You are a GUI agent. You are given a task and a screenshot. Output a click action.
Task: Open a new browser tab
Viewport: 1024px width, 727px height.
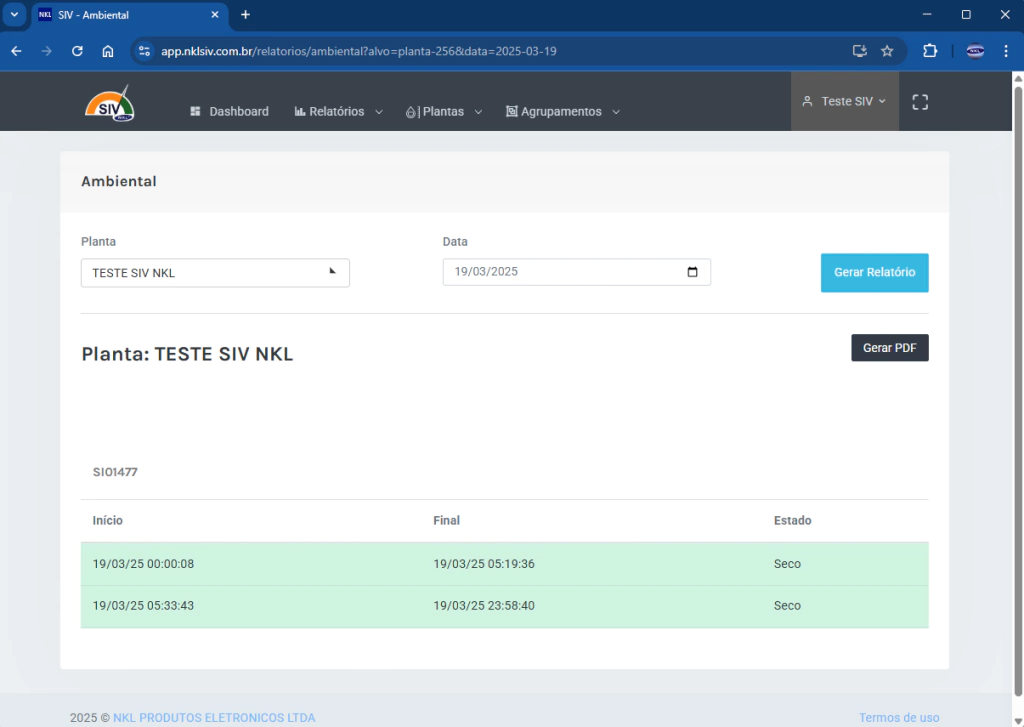coord(246,15)
